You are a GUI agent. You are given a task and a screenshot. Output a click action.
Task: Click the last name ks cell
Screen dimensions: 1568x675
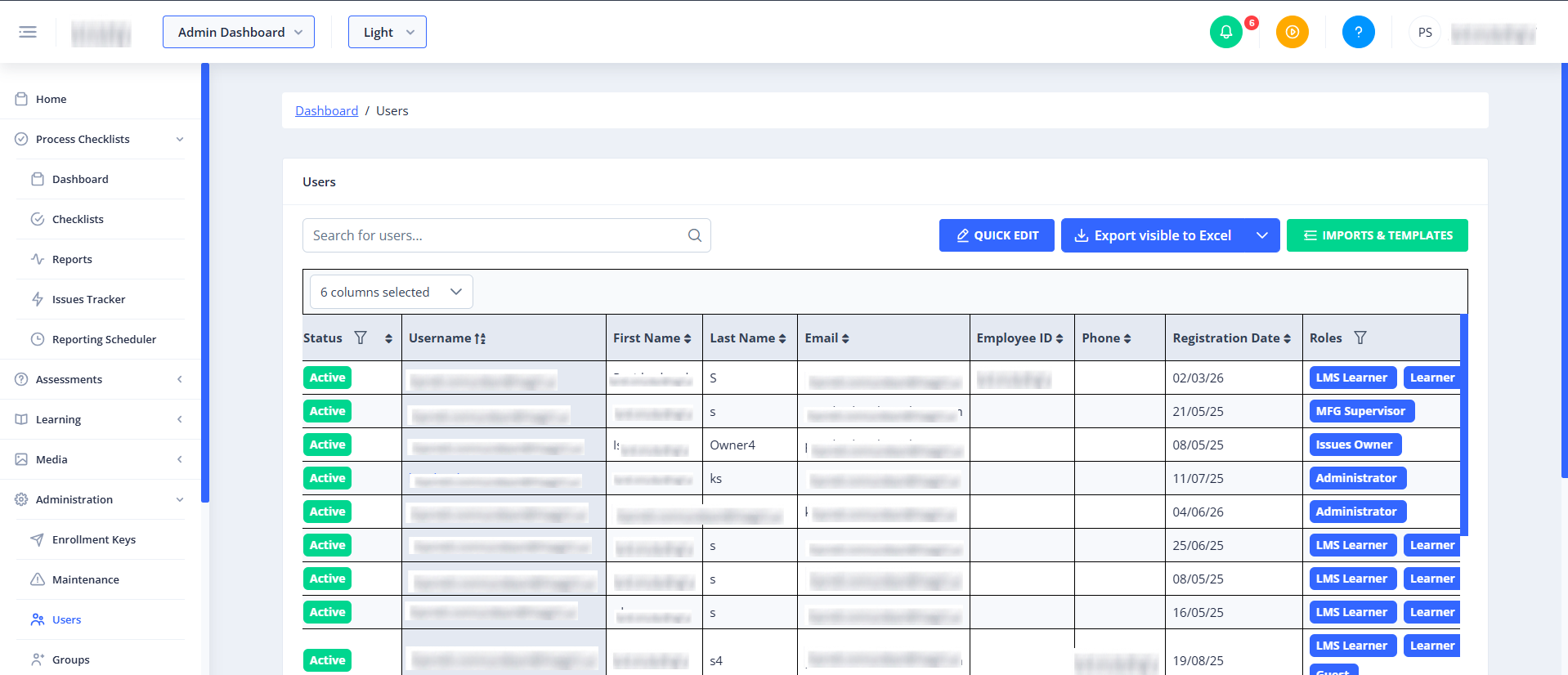click(716, 478)
